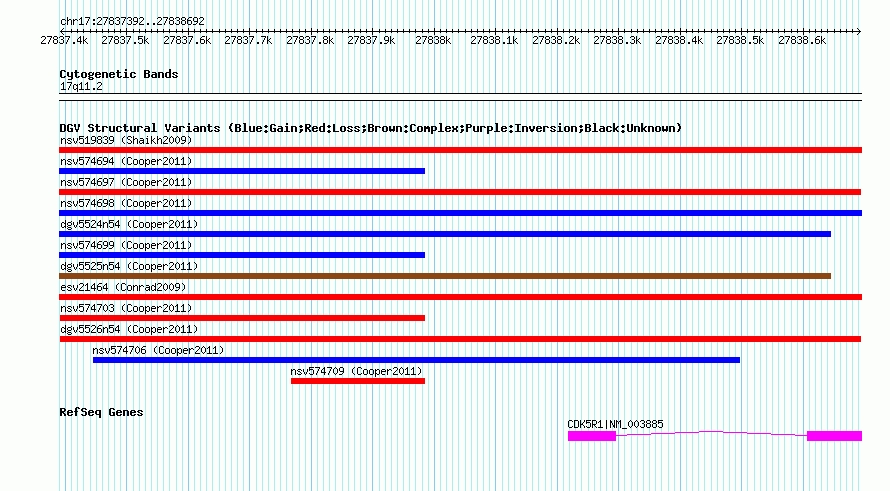Select the blue nsv574699 gain bar
Viewport: 890px width, 491px height.
tap(242, 255)
